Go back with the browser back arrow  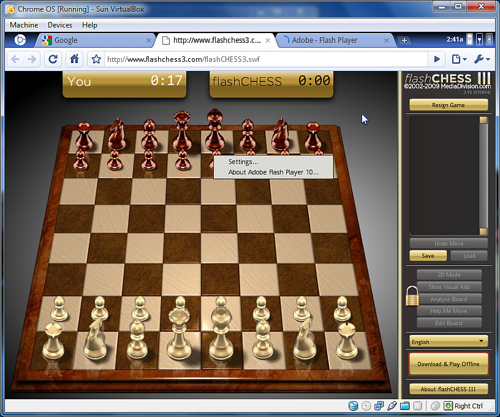[15, 59]
